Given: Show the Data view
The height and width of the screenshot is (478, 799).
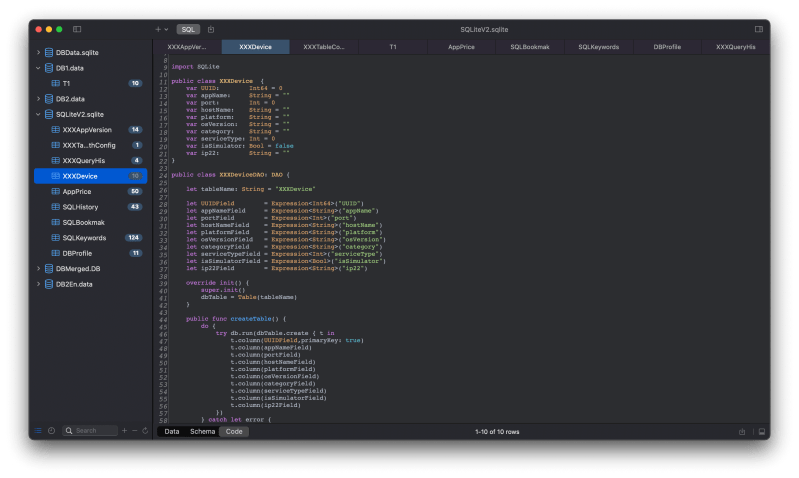Looking at the screenshot, I should (172, 432).
